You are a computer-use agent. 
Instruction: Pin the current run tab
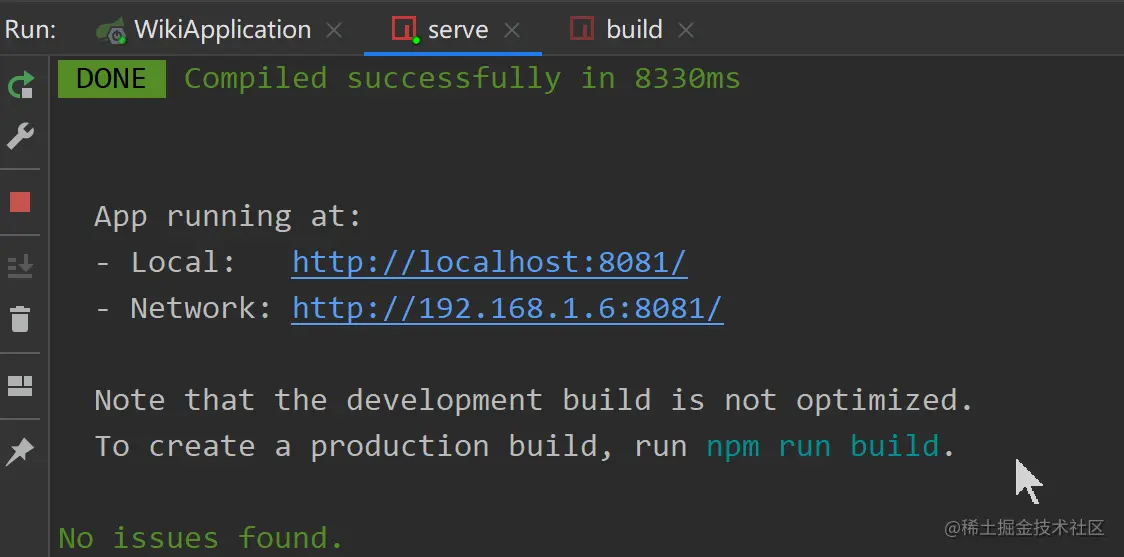[21, 452]
